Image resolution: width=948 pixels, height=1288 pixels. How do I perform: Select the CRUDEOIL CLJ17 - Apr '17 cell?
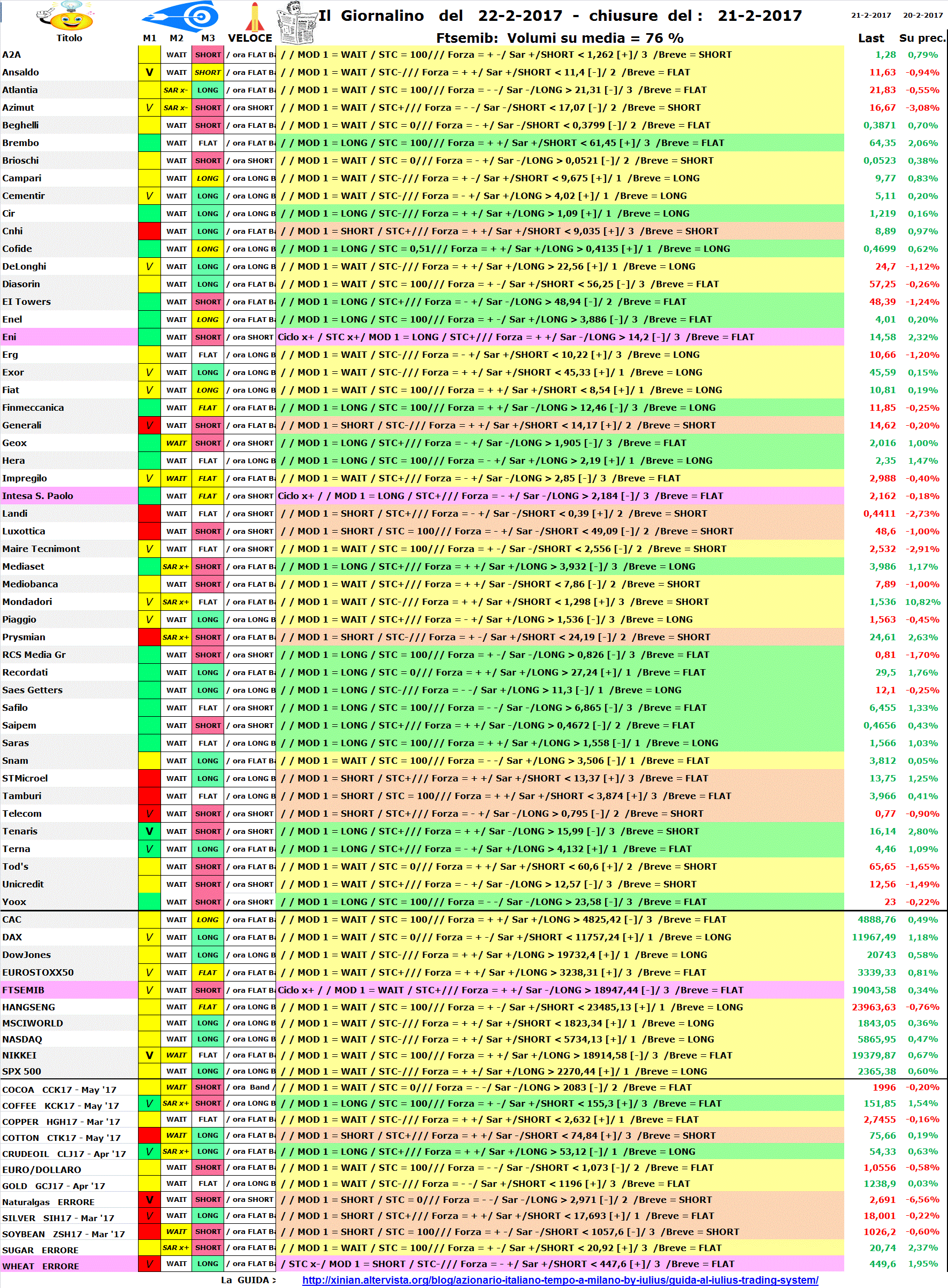(x=69, y=1153)
